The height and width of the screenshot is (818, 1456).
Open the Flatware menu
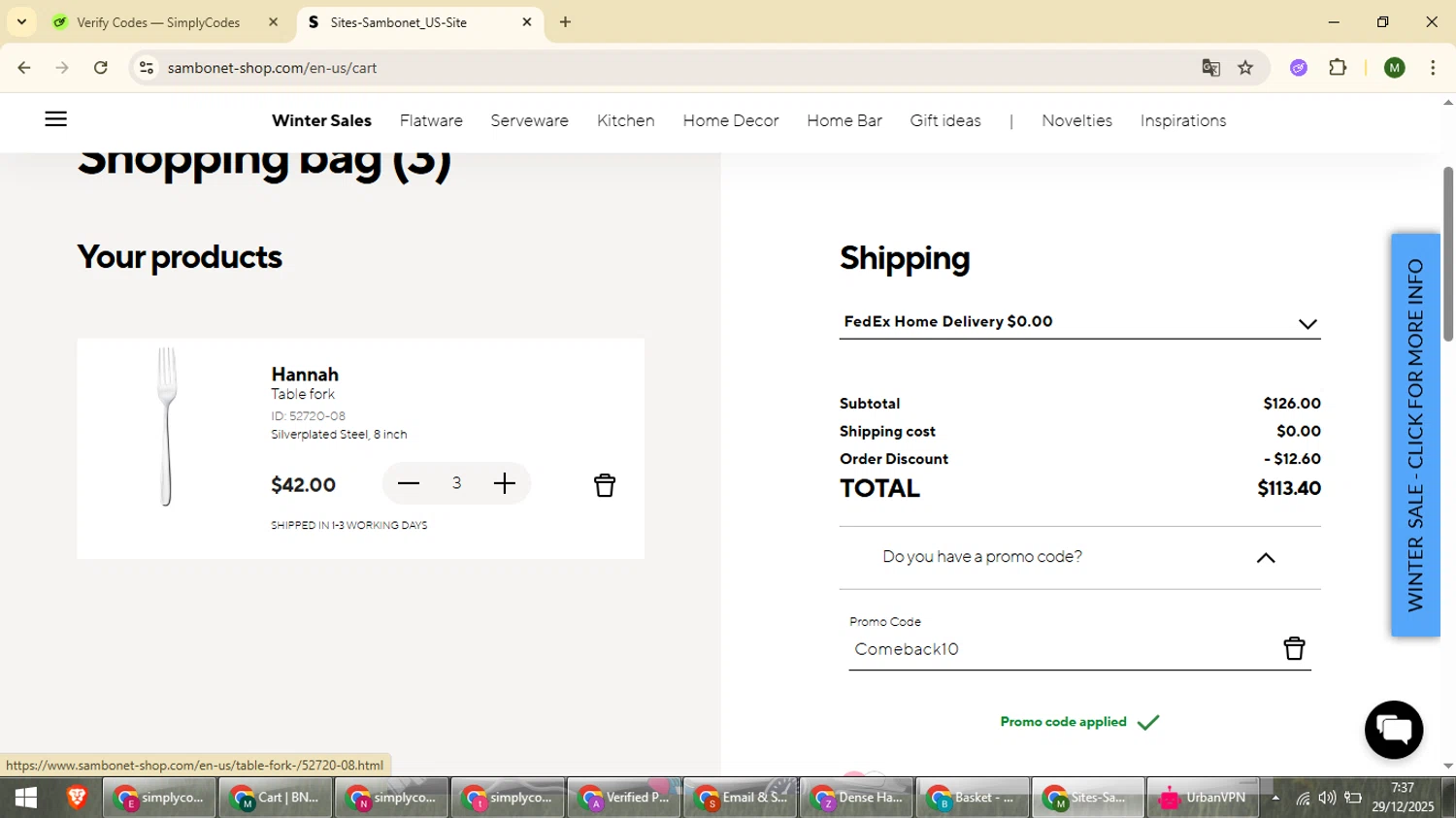[x=431, y=120]
